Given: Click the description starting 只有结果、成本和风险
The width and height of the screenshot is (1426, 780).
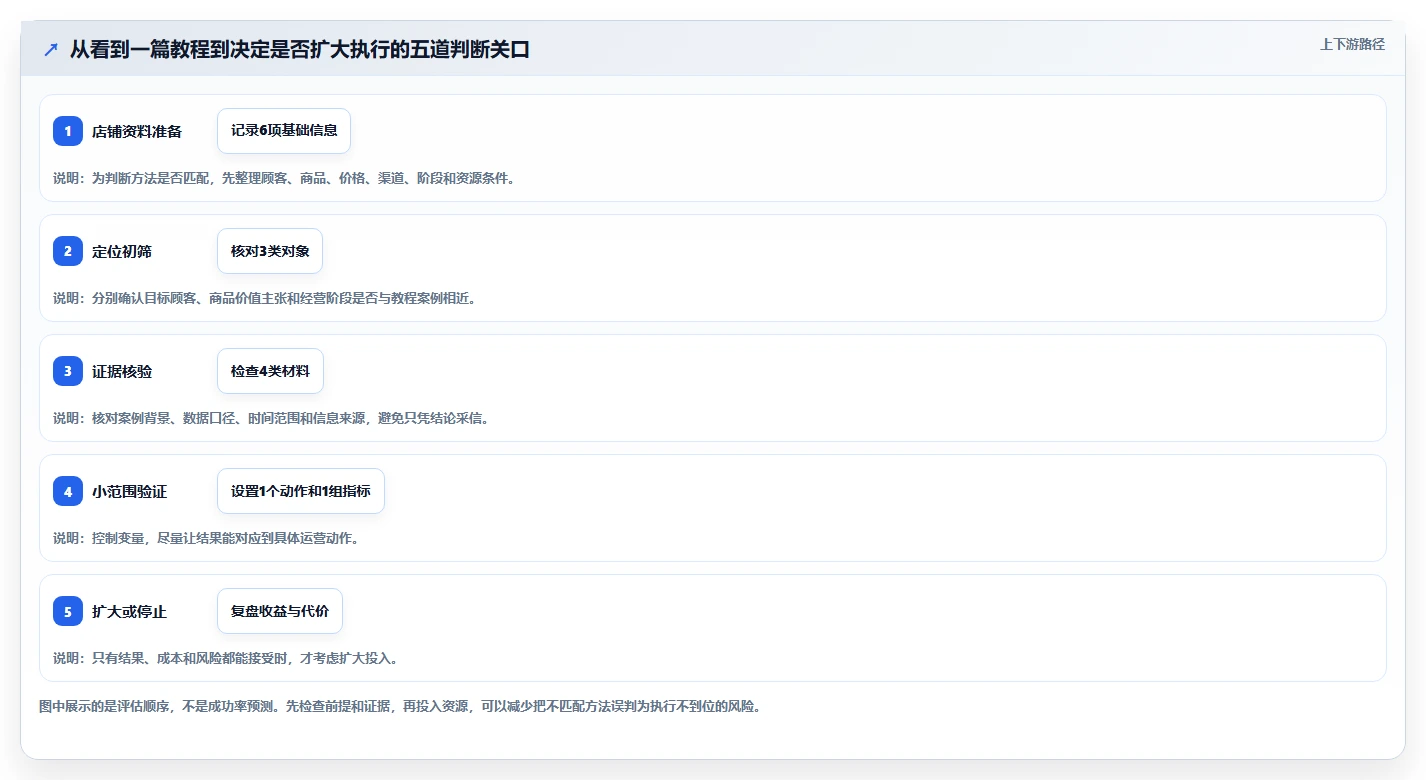Looking at the screenshot, I should coord(225,658).
